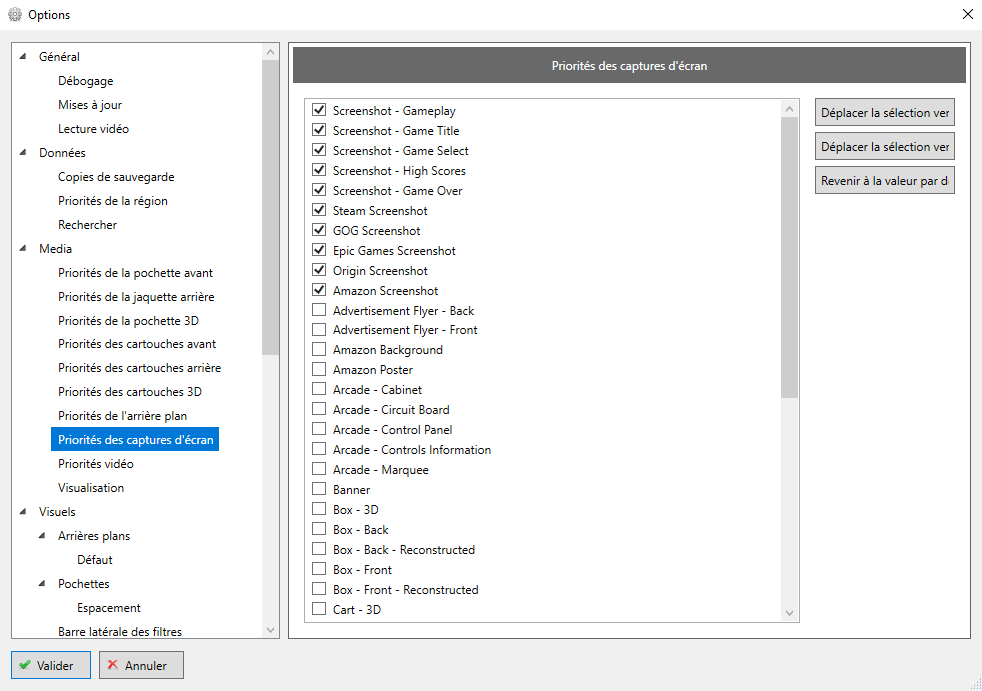Select Priorités des cartouches arrière
The image size is (982, 691).
point(140,368)
